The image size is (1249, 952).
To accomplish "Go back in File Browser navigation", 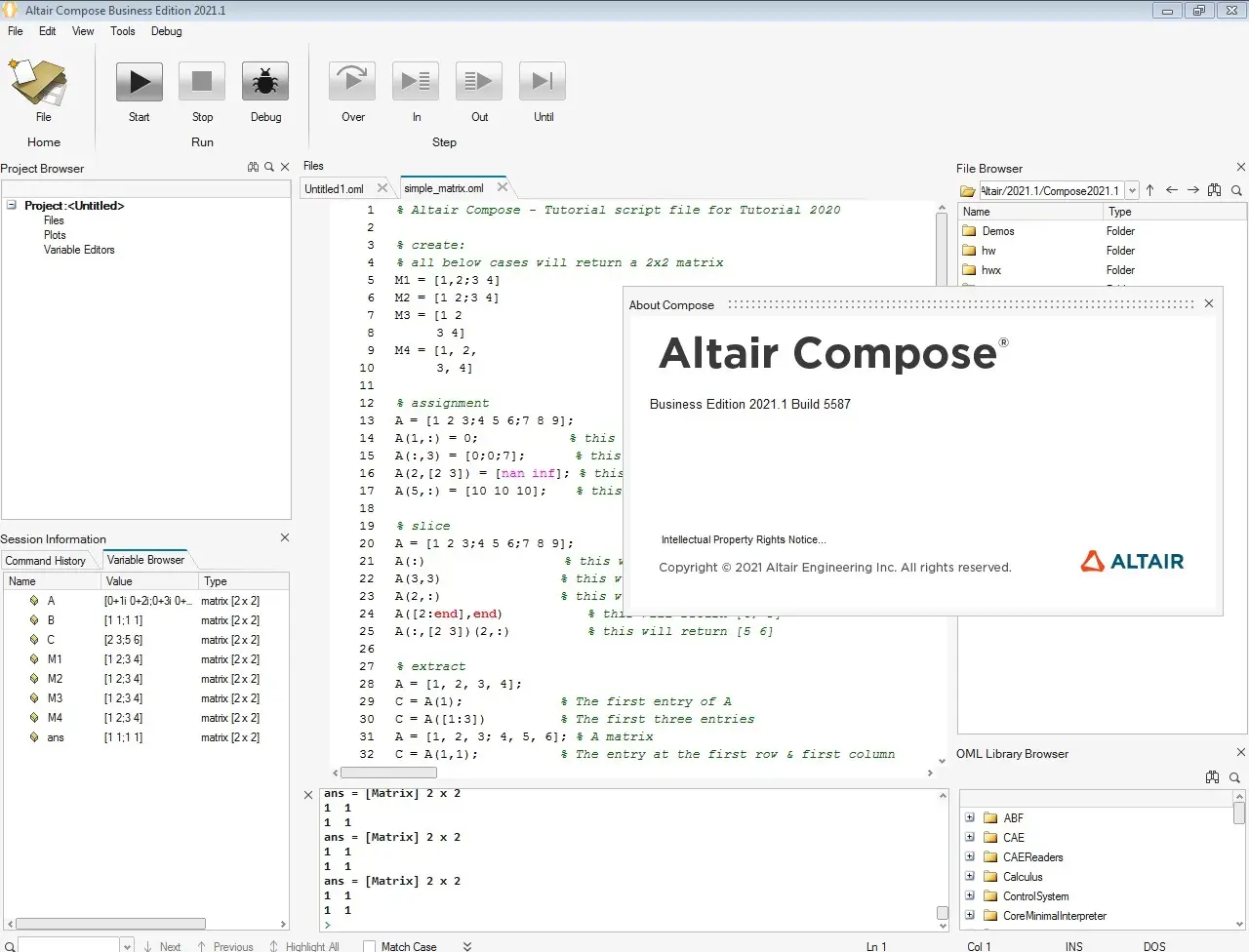I will [x=1171, y=190].
